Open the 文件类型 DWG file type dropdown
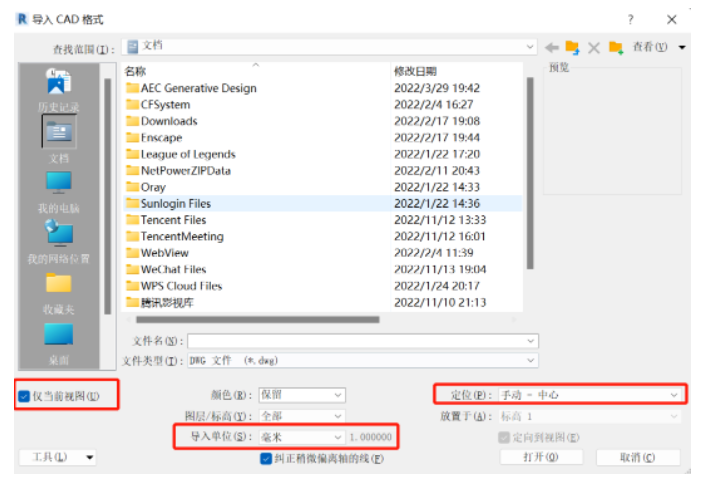The height and width of the screenshot is (483, 723). click(x=531, y=360)
